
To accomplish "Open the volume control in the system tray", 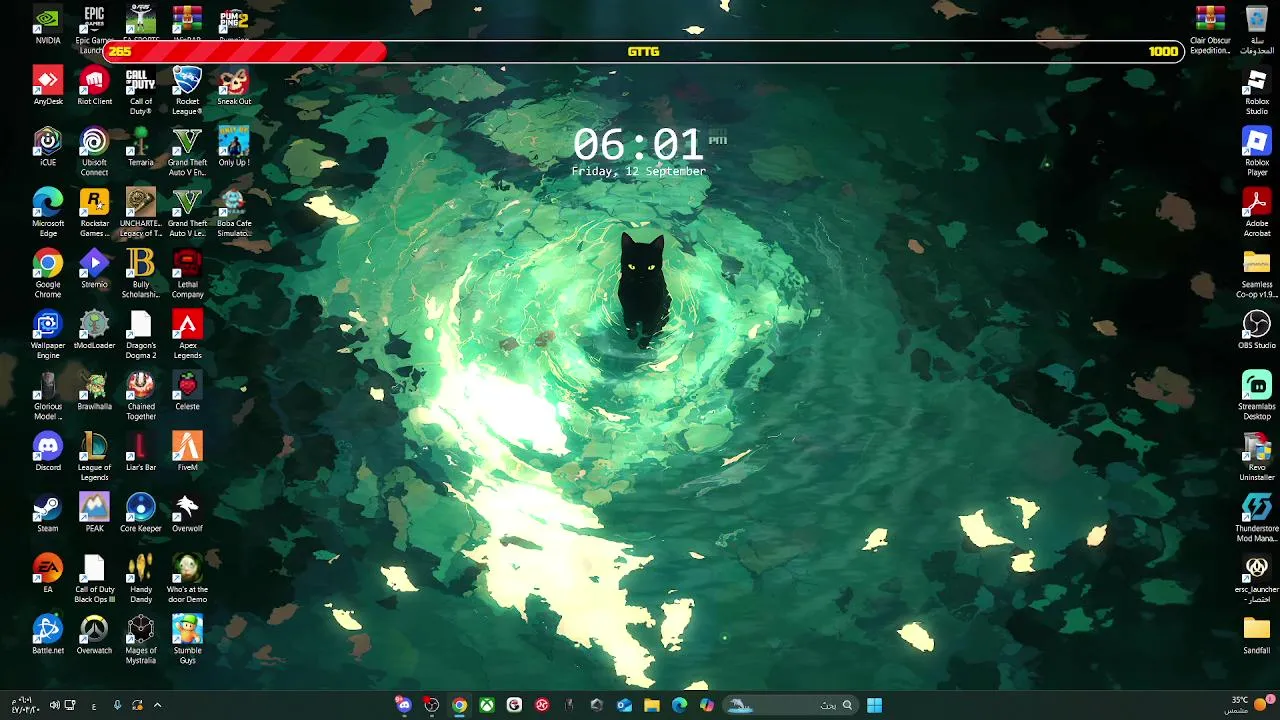I will pos(55,705).
